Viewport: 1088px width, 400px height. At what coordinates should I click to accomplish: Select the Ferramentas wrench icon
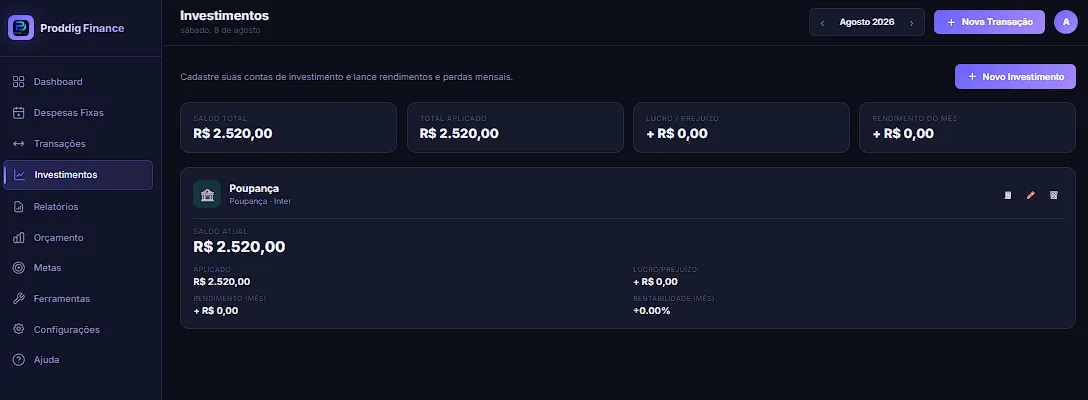pos(19,299)
